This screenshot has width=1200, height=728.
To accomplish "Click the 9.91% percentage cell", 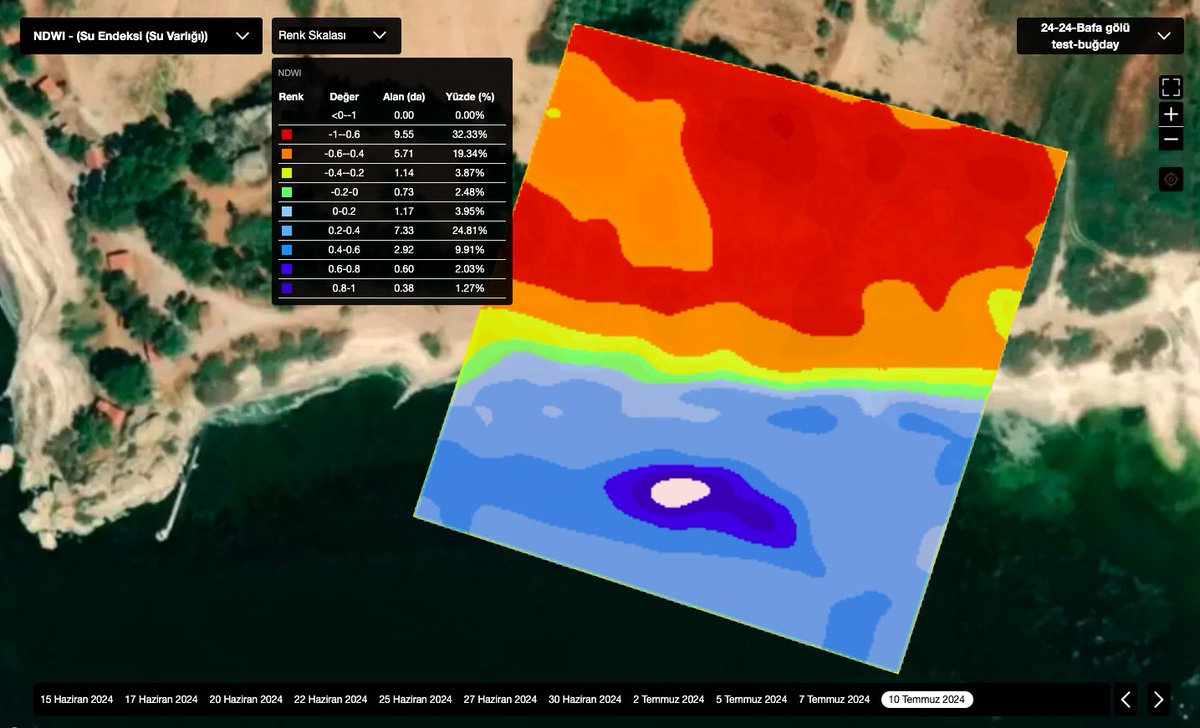I will point(470,250).
